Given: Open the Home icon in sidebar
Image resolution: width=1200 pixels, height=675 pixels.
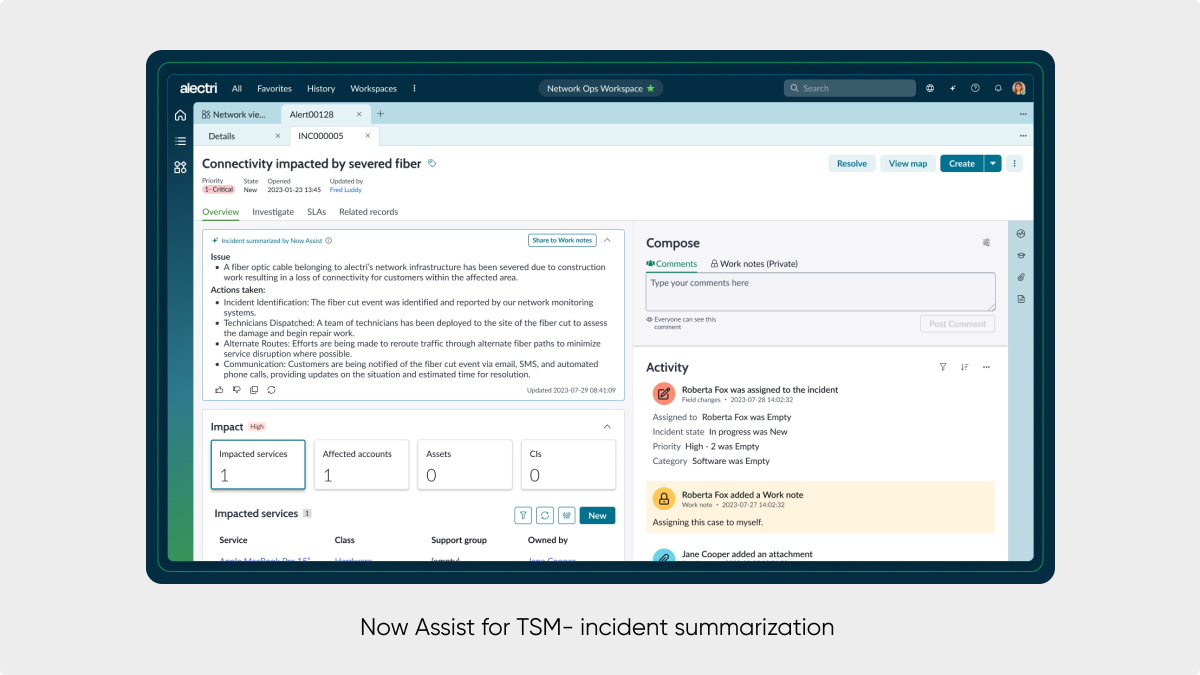Looking at the screenshot, I should (x=180, y=115).
